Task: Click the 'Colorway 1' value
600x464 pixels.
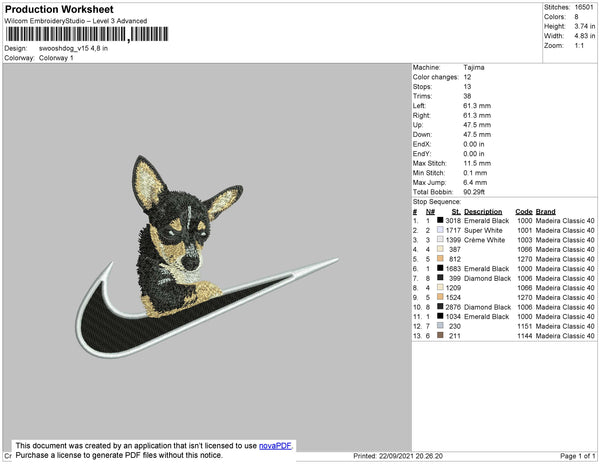Action: (x=56, y=58)
